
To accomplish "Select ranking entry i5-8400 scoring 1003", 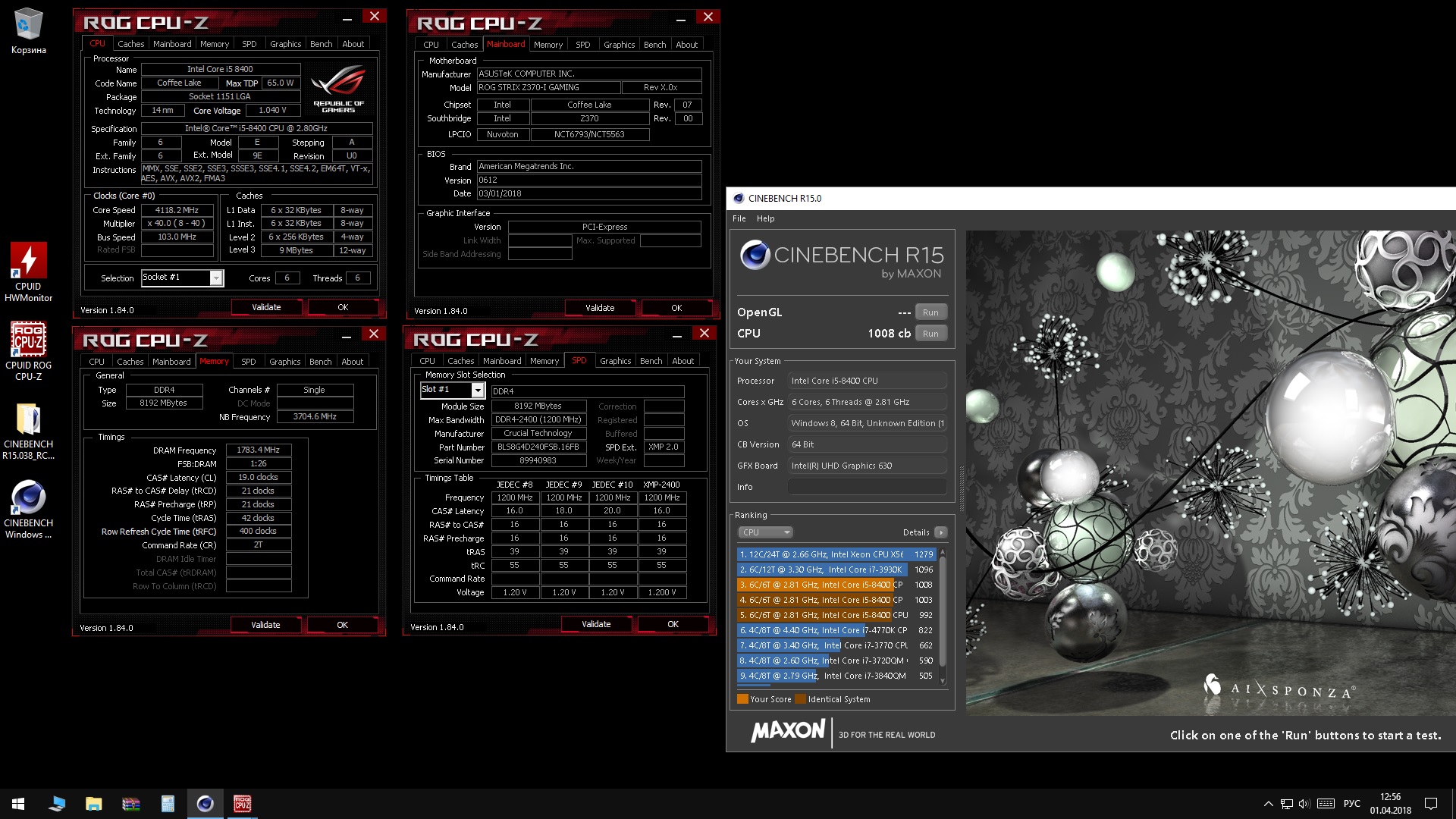I will [x=836, y=600].
